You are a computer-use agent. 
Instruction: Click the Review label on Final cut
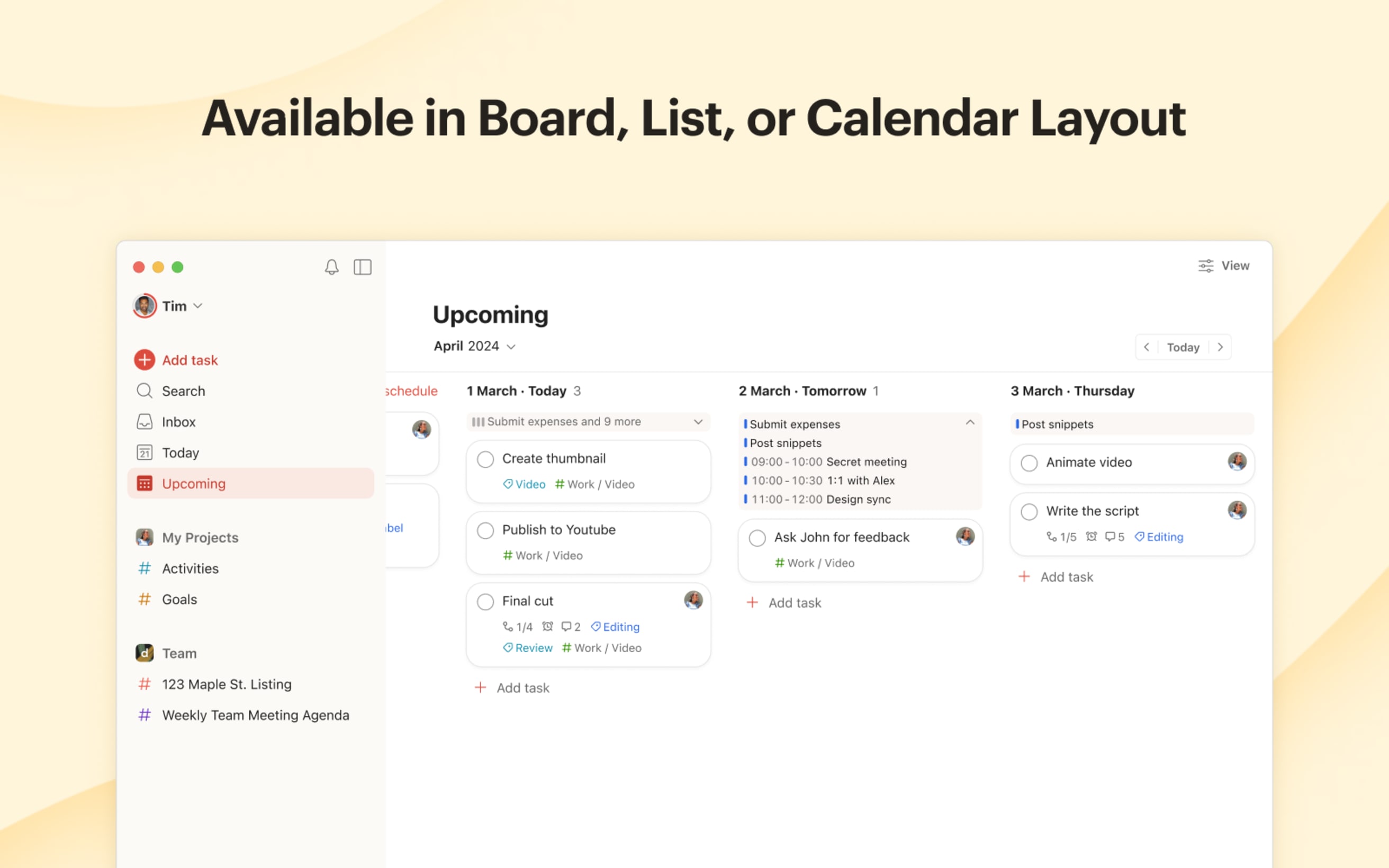[527, 648]
